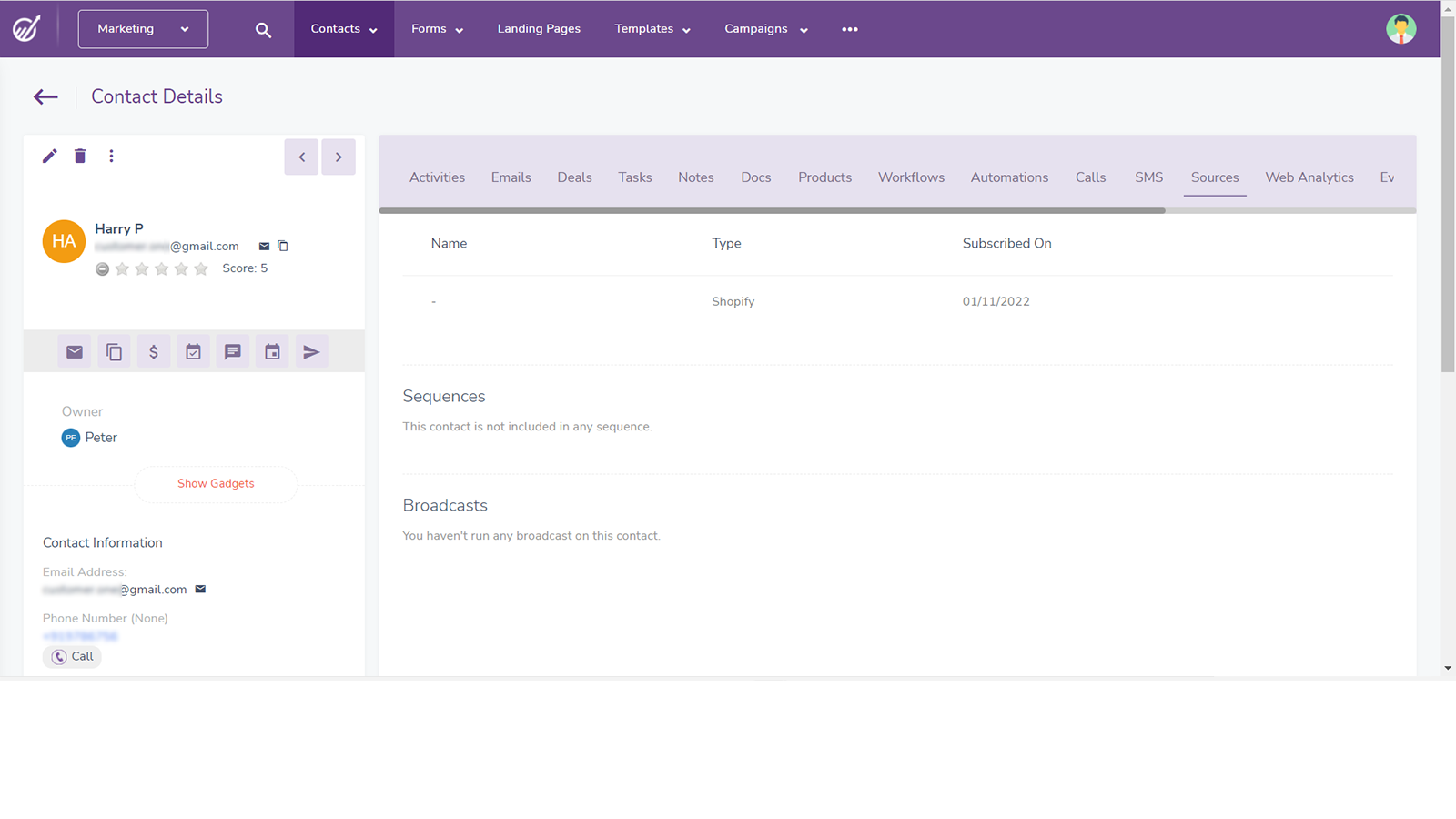
Task: Delete contact using the trash icon
Action: pos(80,157)
